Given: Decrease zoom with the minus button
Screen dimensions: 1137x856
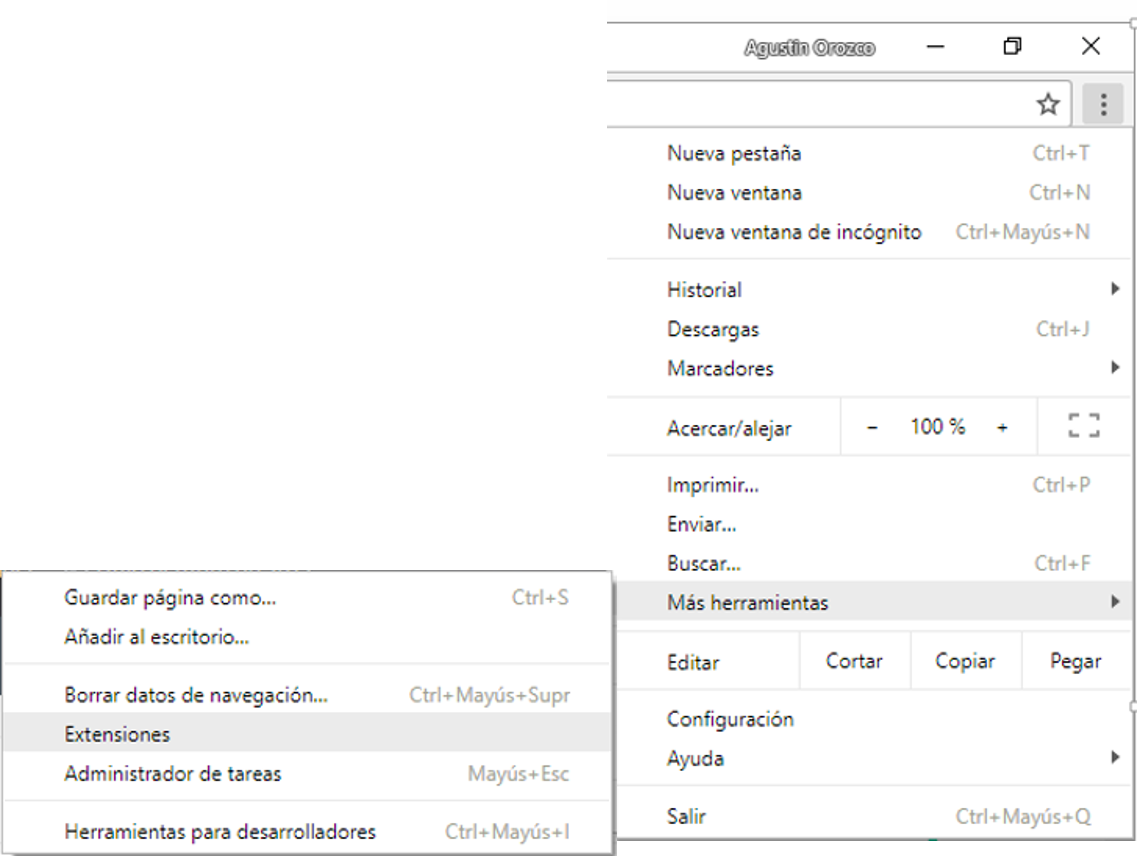Looking at the screenshot, I should (872, 427).
